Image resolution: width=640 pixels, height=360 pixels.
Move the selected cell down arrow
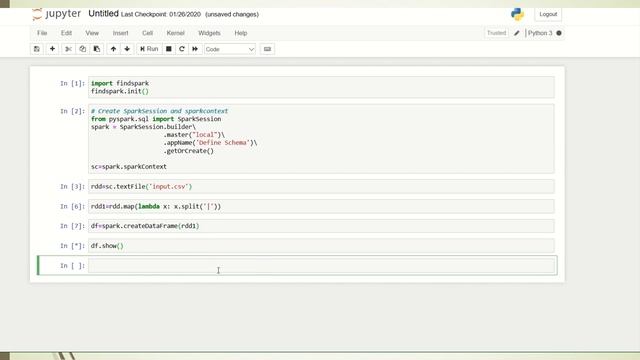click(x=127, y=49)
